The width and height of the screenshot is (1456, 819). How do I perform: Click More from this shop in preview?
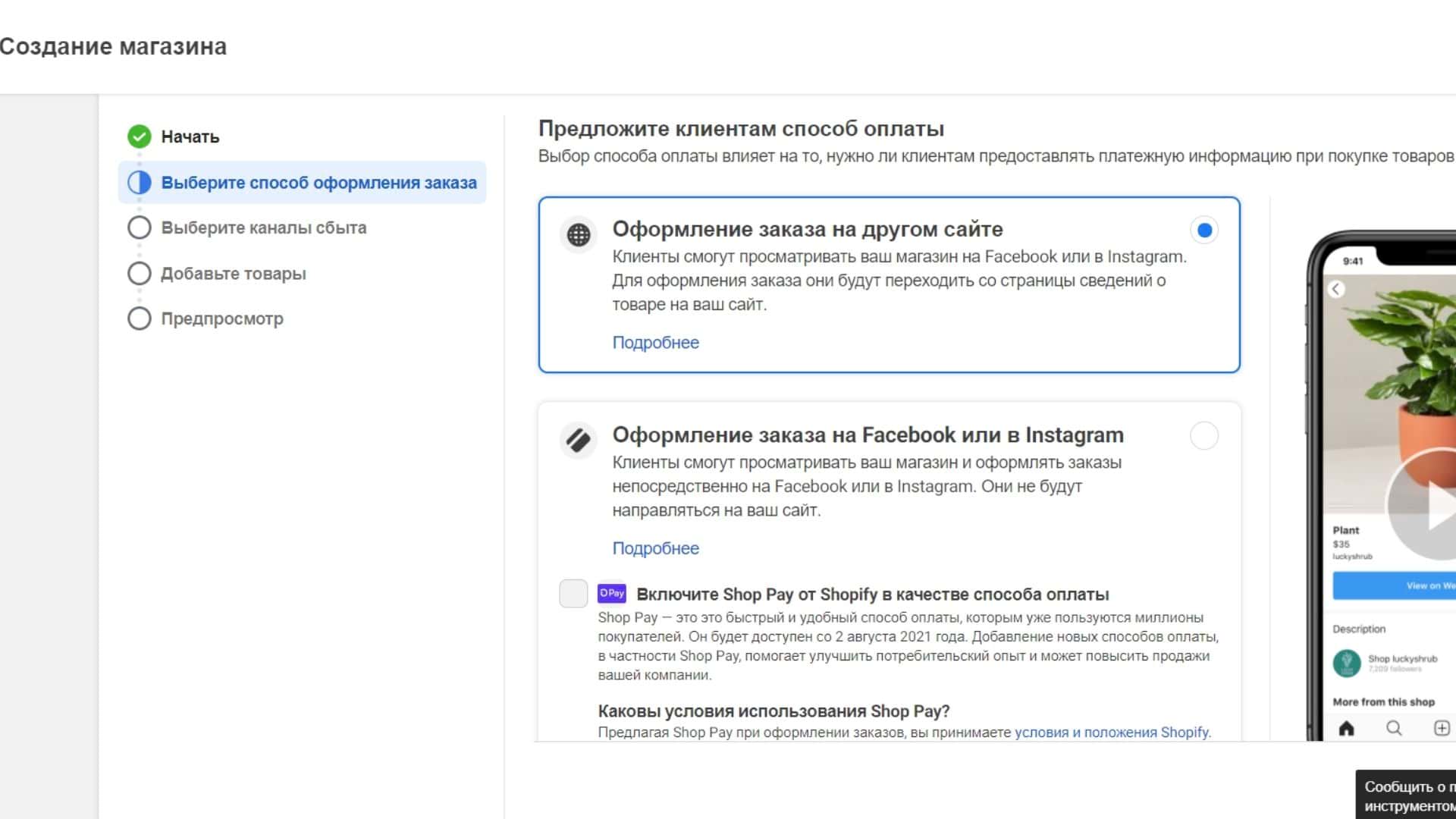pos(1384,702)
